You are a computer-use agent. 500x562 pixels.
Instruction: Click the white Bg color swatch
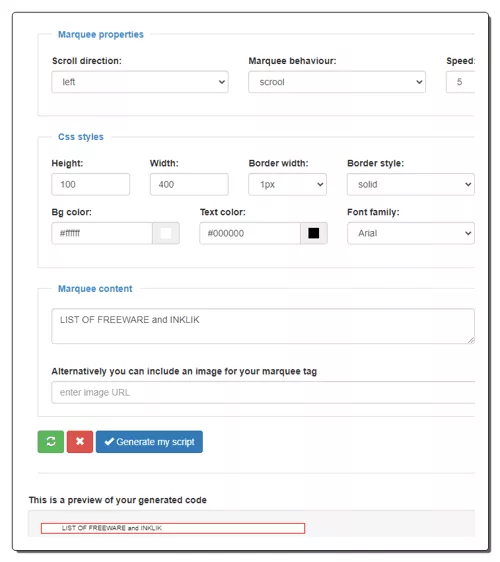click(166, 233)
